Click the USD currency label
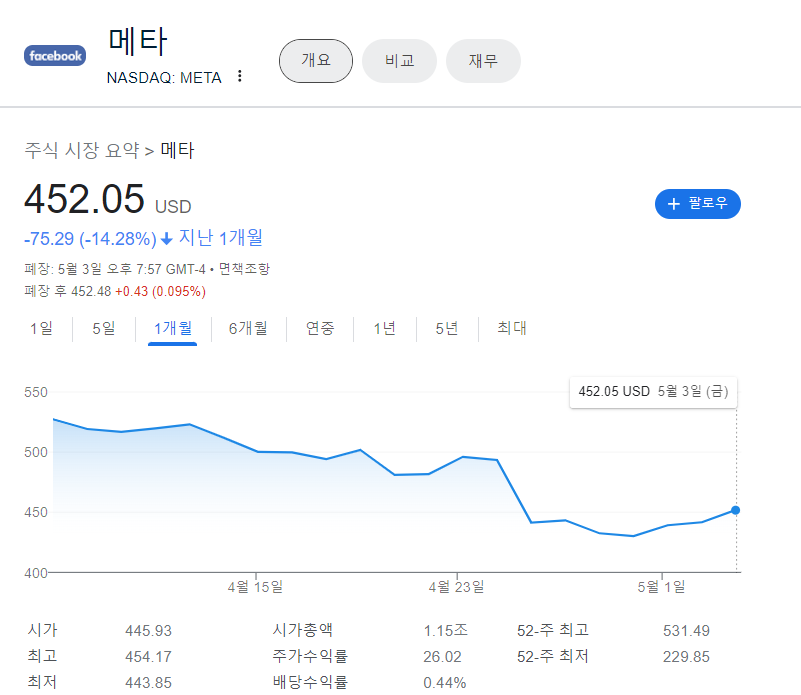 pos(173,207)
